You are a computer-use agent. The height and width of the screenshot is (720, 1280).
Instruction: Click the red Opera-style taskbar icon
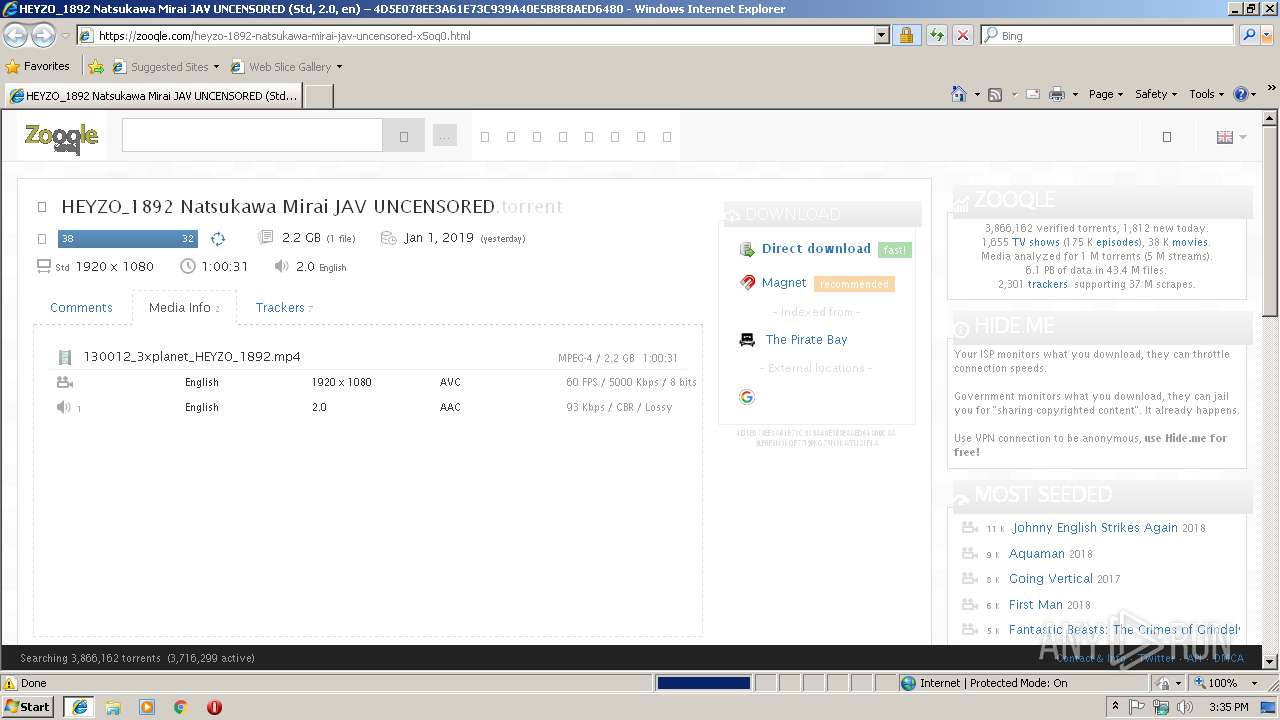pos(214,707)
